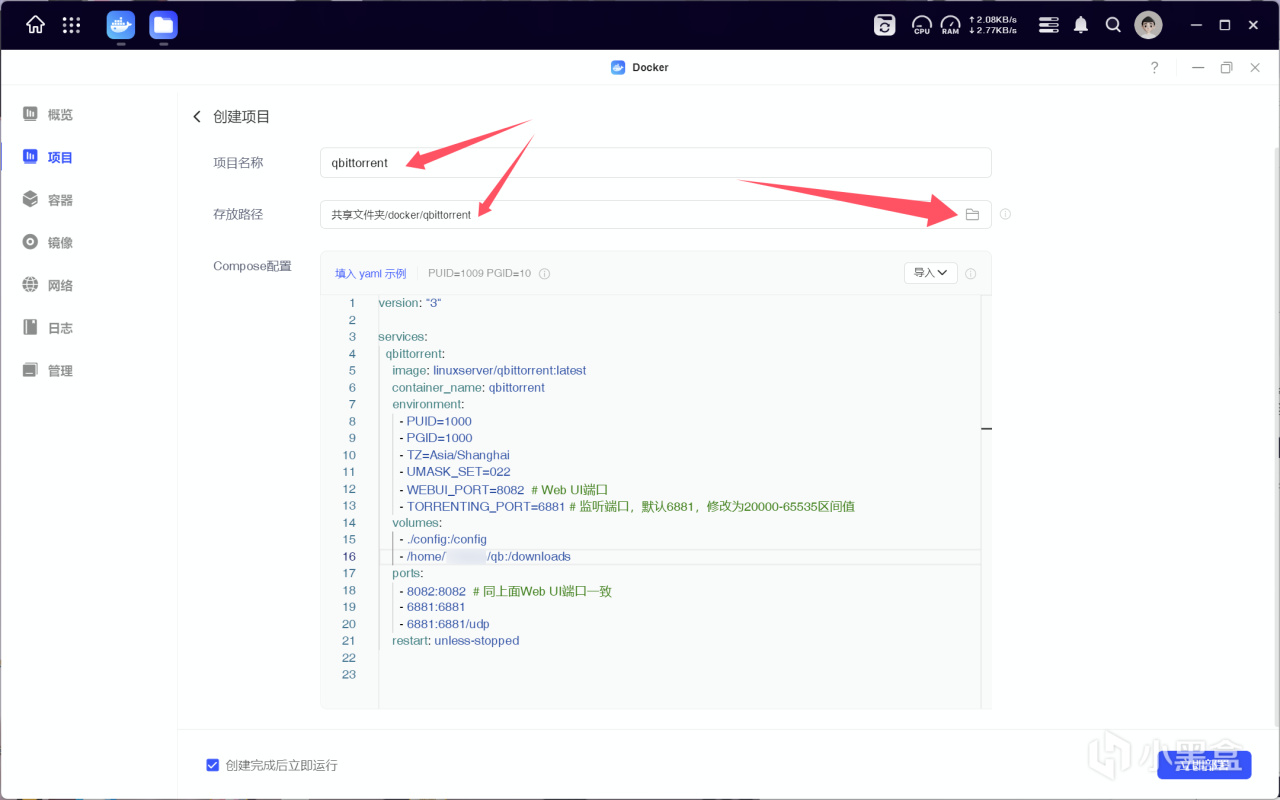Click the volumes: line in the editor
The image size is (1280, 800).
click(417, 523)
